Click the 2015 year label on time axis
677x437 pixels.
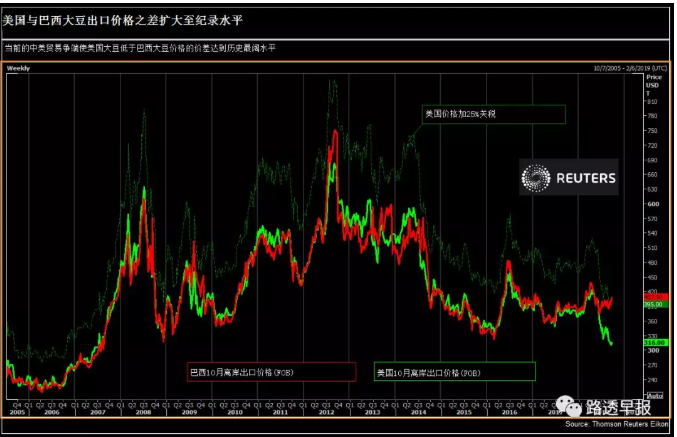tap(465, 411)
